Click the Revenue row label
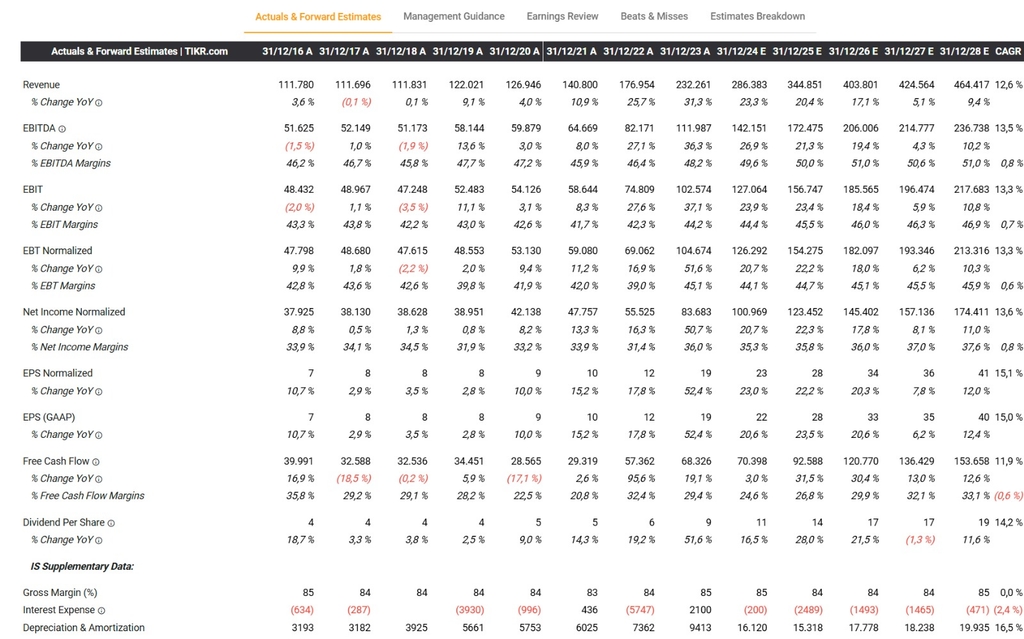 tap(41, 85)
